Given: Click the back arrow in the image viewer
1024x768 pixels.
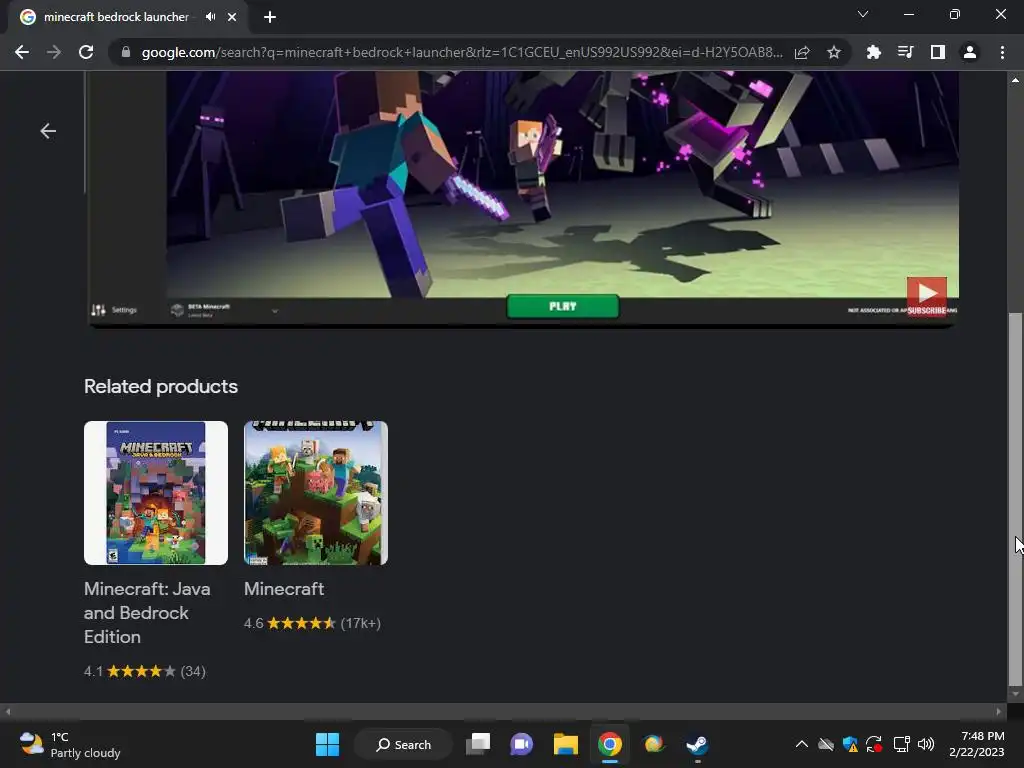Looking at the screenshot, I should [48, 131].
